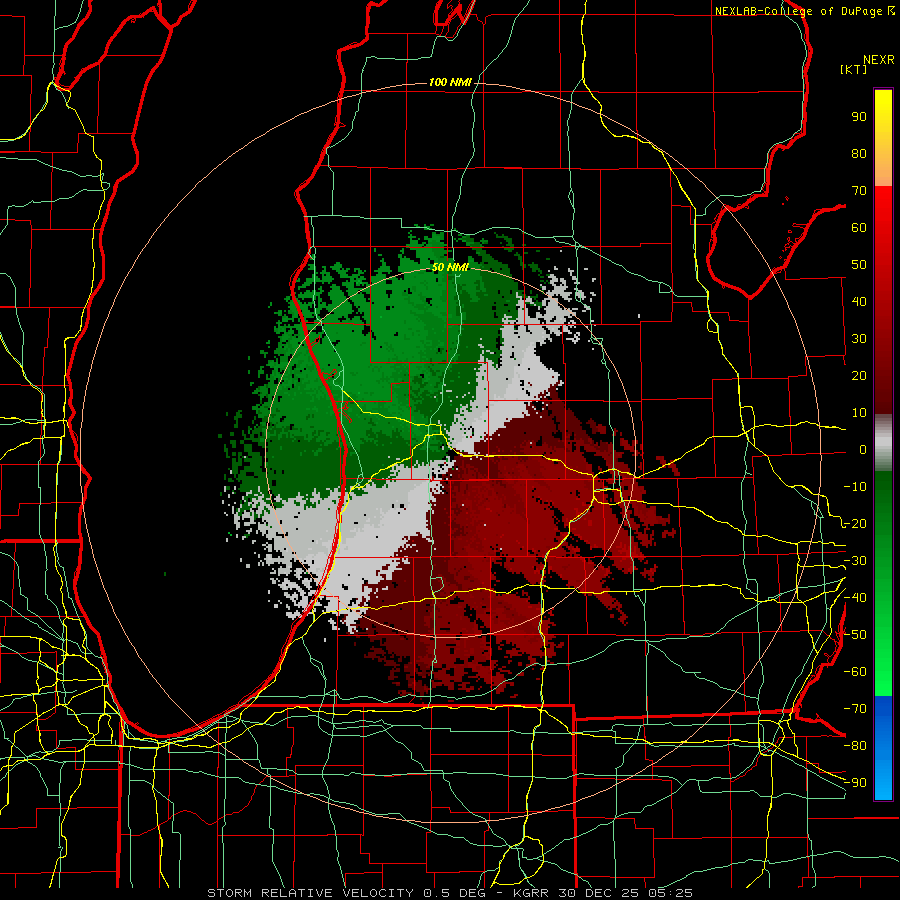Screen dimensions: 900x900
Task: Click the -20 value on velocity scale
Action: 855,523
